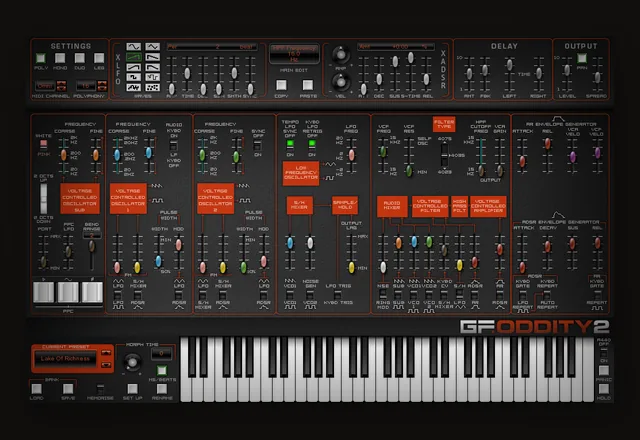
Task: Click the Voltage Controlled Filter block
Action: pyautogui.click(x=430, y=206)
